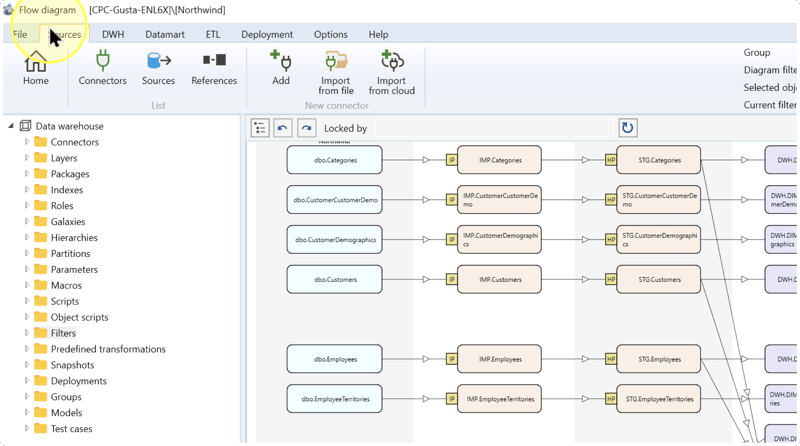Switch to the Deployment ribbon tab

coord(267,34)
